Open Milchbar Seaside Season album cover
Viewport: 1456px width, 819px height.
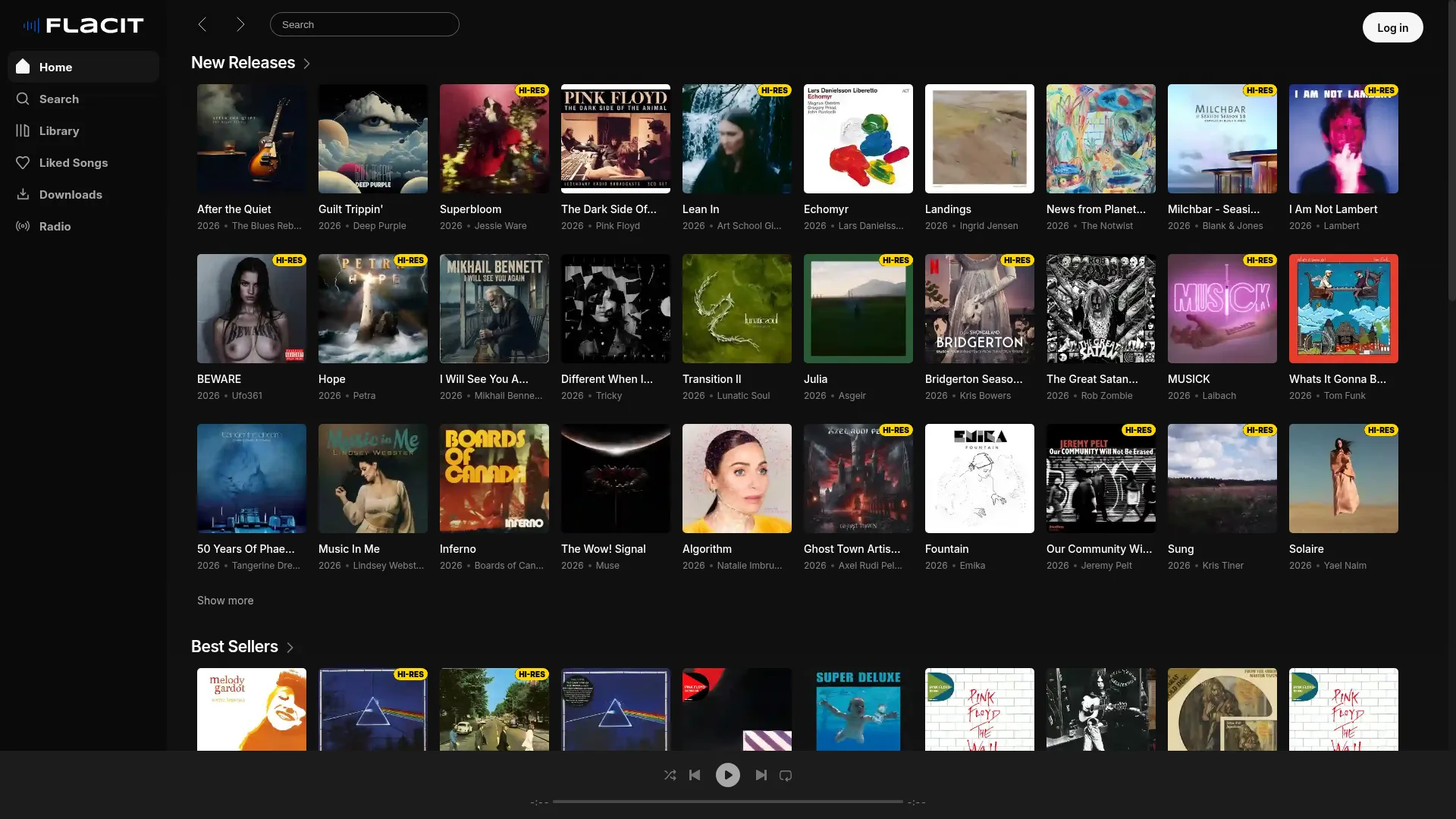coord(1222,139)
